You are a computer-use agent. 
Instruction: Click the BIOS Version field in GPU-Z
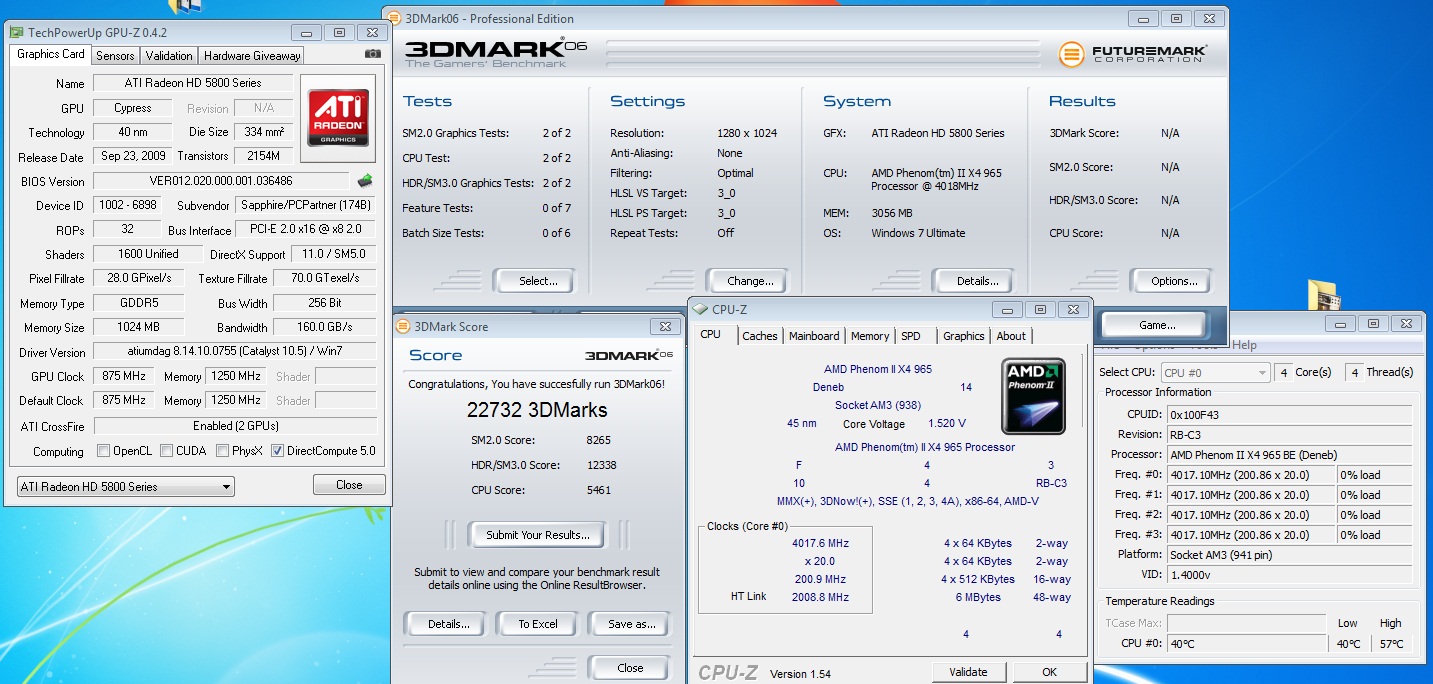(x=221, y=181)
